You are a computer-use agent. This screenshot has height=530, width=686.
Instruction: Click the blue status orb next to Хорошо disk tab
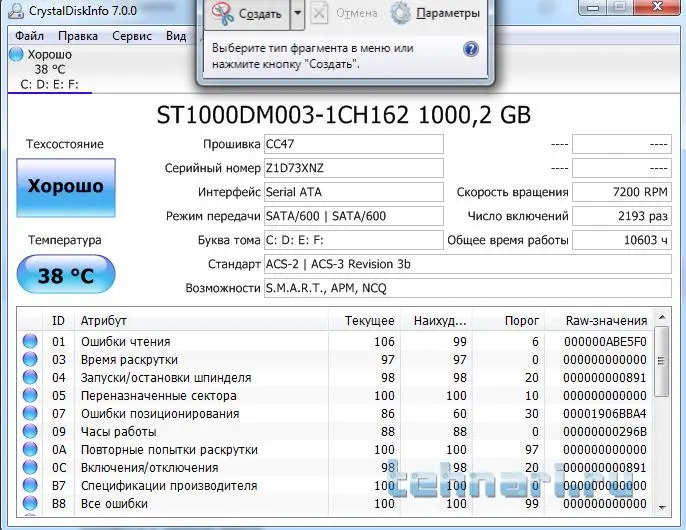tap(16, 54)
